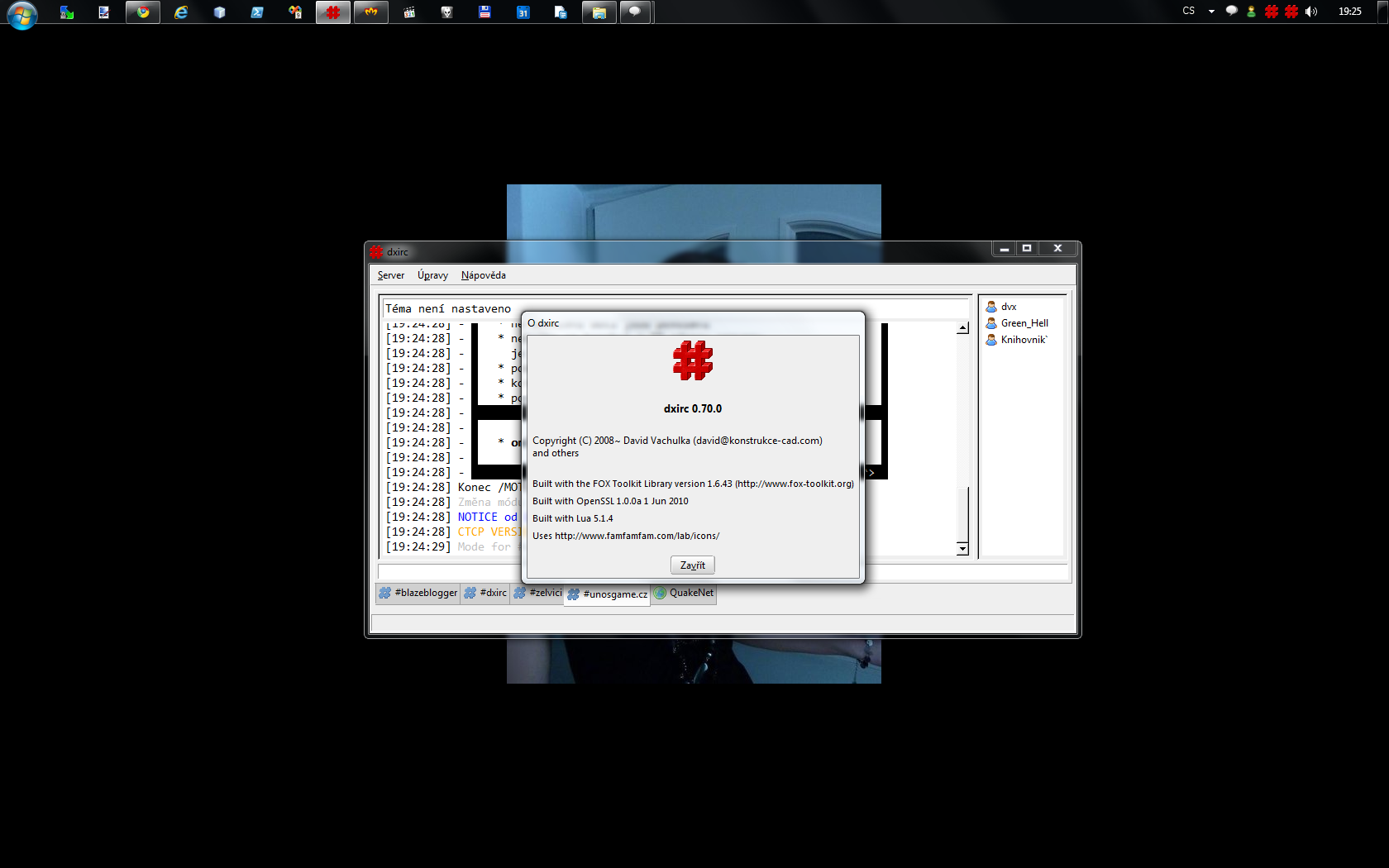Open the blue cube taskbar icon

coord(219,12)
